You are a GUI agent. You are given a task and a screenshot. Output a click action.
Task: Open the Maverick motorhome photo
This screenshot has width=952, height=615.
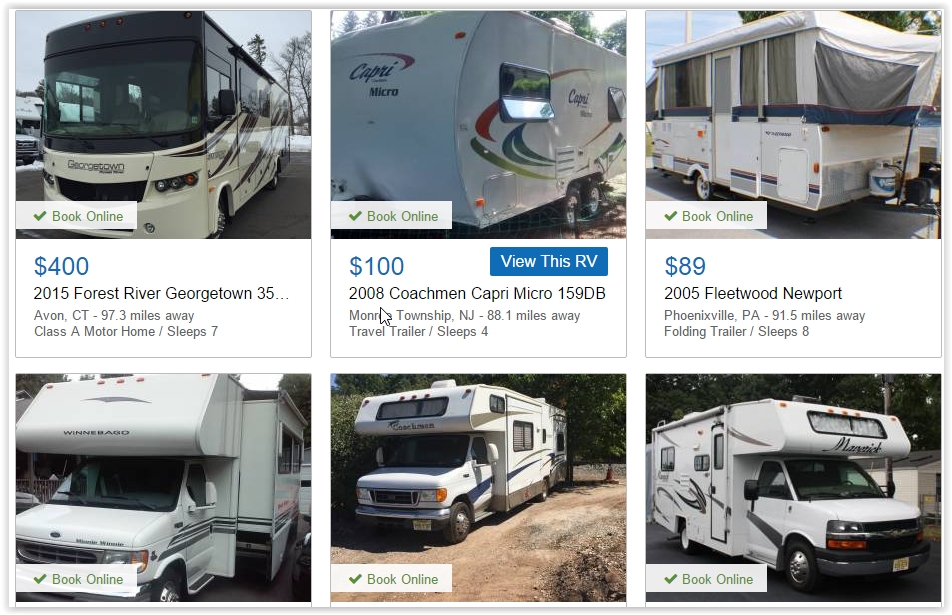(x=794, y=488)
